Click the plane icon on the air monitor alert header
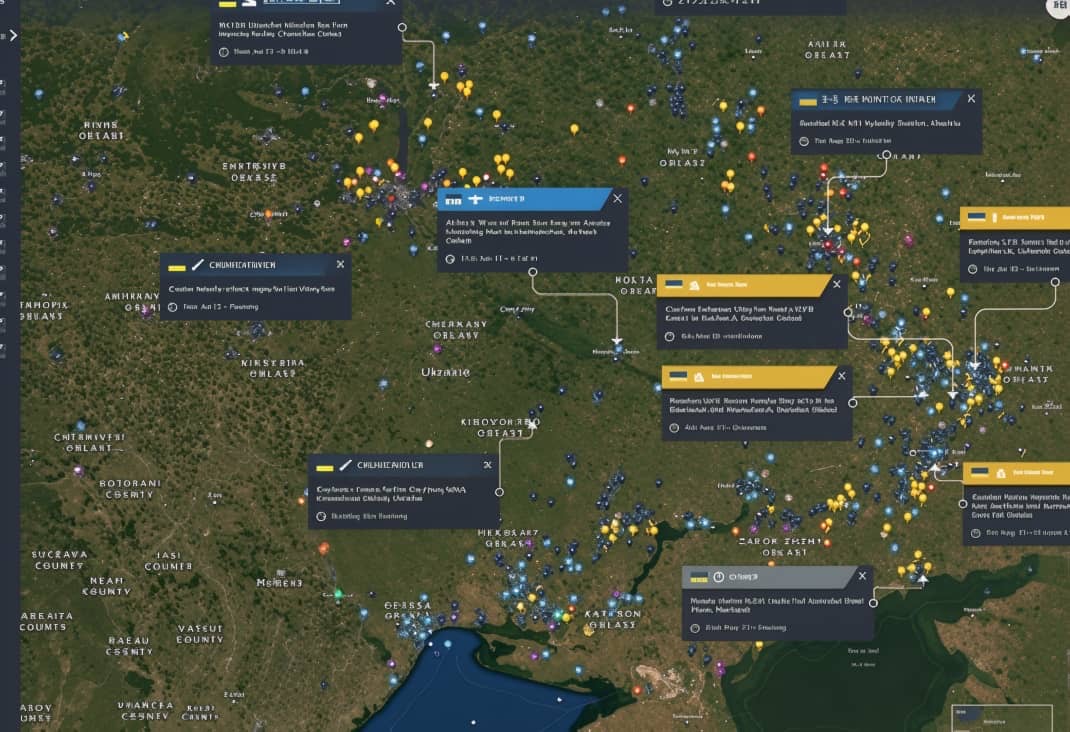 832,100
